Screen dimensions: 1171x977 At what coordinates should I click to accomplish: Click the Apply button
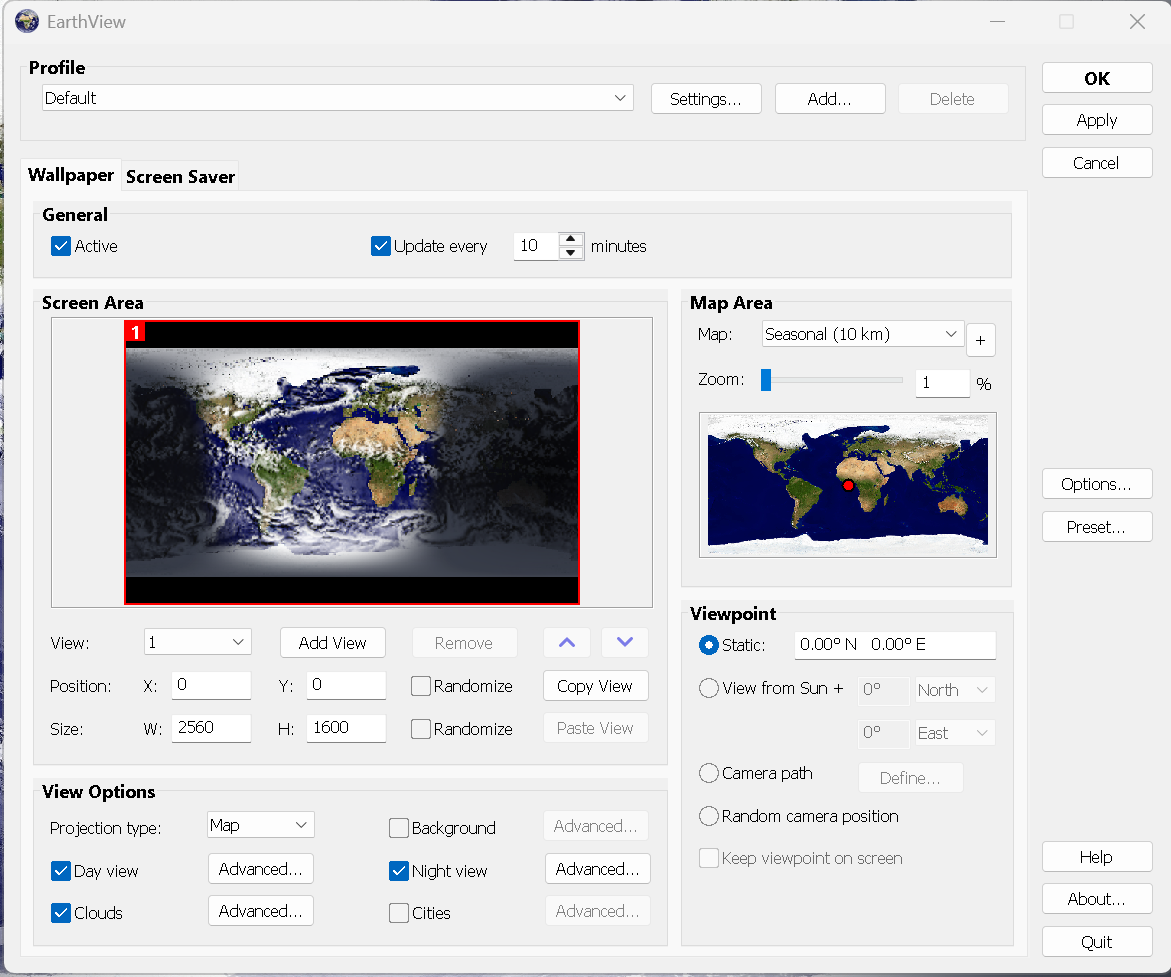(x=1096, y=120)
